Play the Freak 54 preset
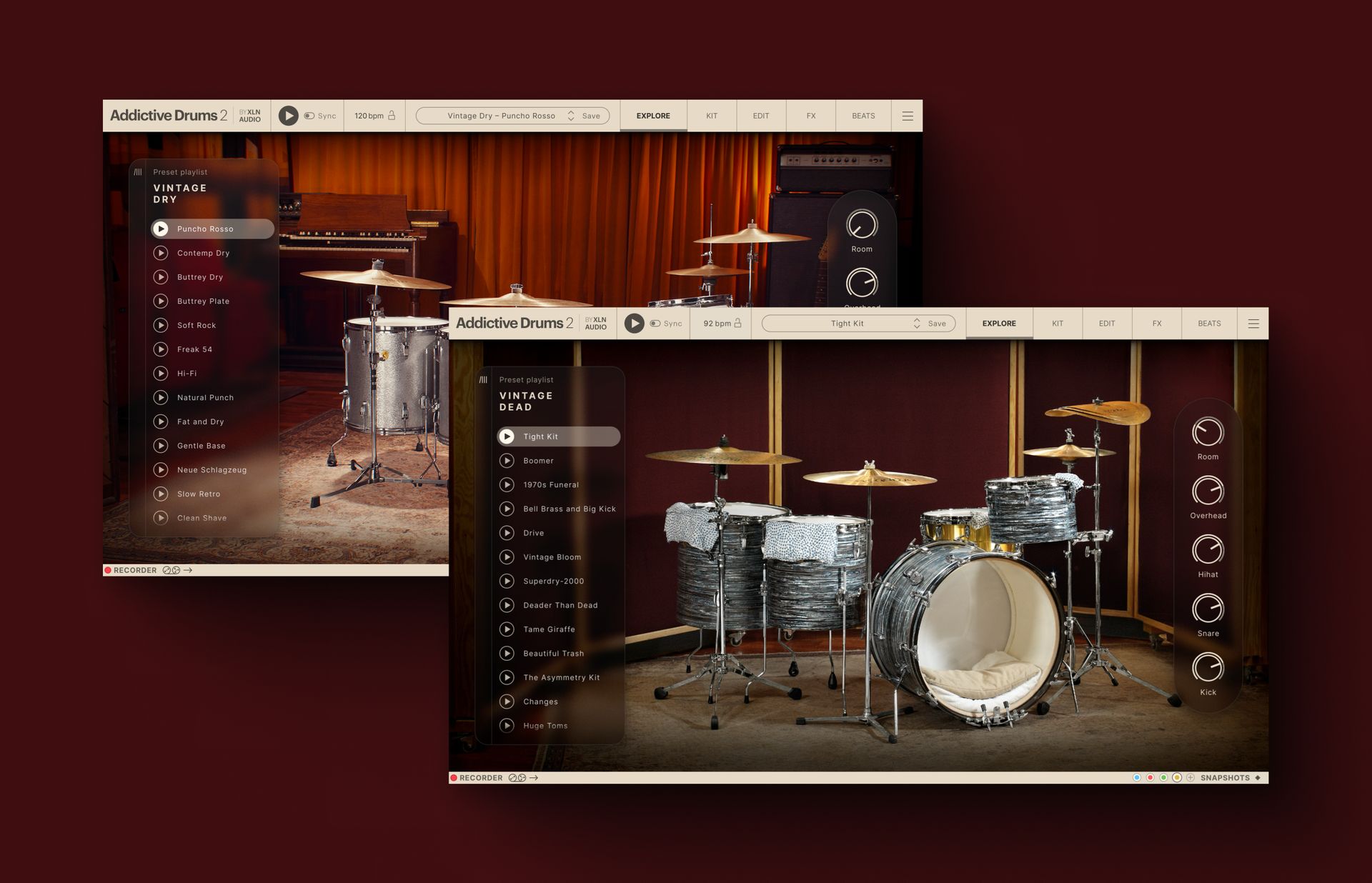 coord(161,349)
